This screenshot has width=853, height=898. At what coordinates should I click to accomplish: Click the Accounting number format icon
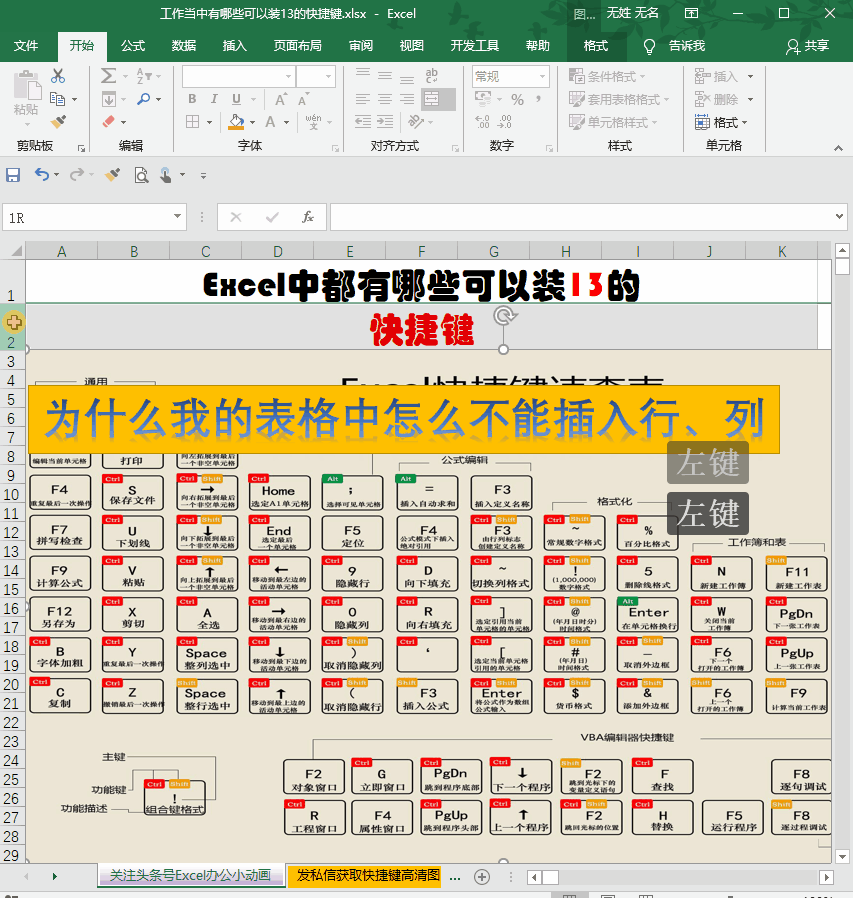484,99
